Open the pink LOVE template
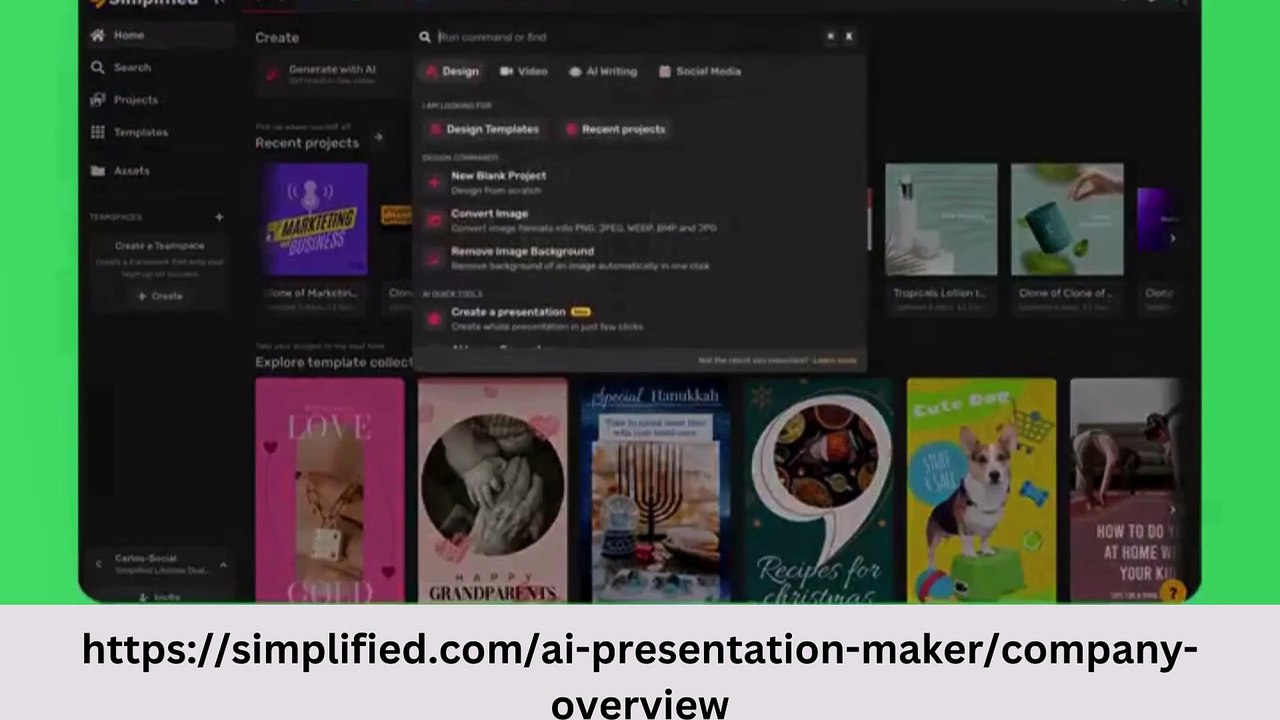The image size is (1280, 720). 330,490
